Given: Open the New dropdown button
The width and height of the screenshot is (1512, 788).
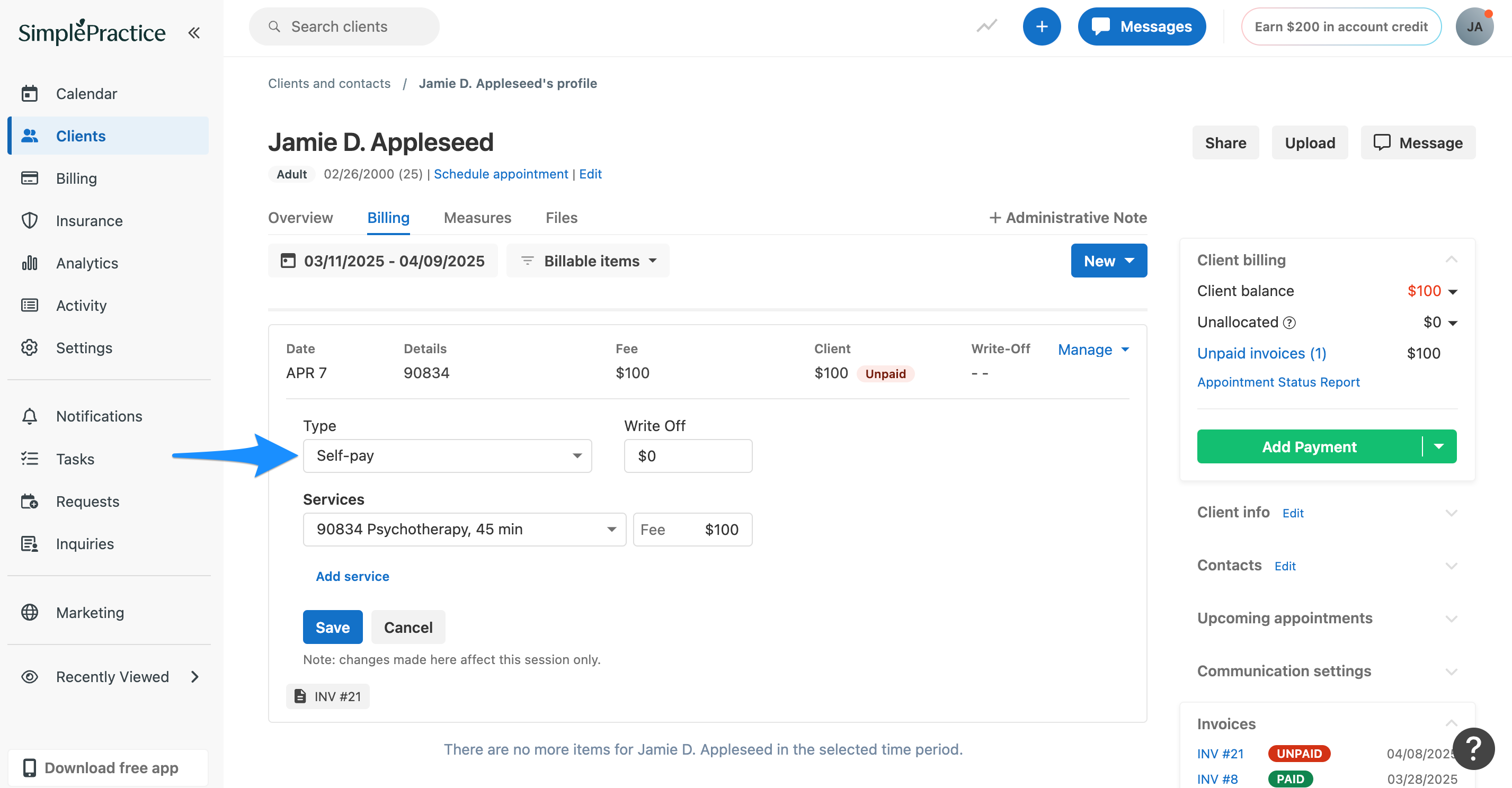Looking at the screenshot, I should click(x=1109, y=261).
